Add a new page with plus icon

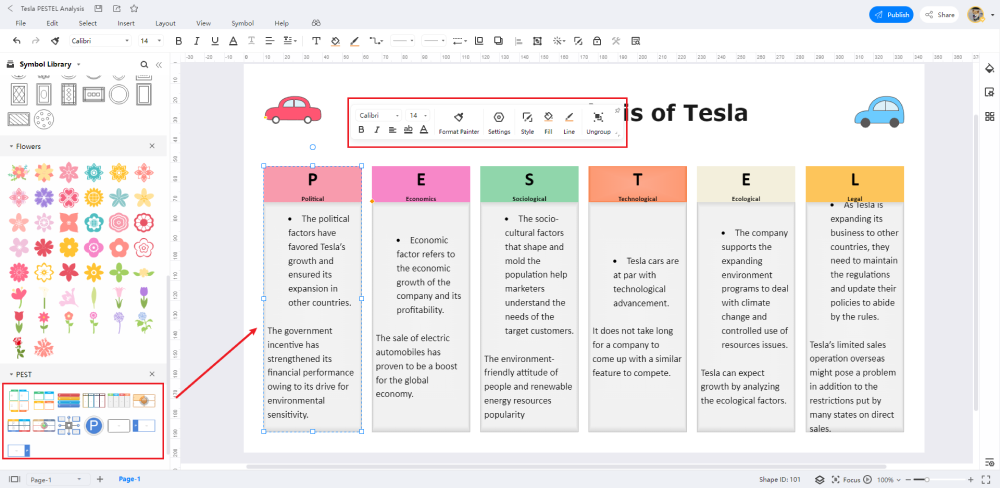coord(99,479)
